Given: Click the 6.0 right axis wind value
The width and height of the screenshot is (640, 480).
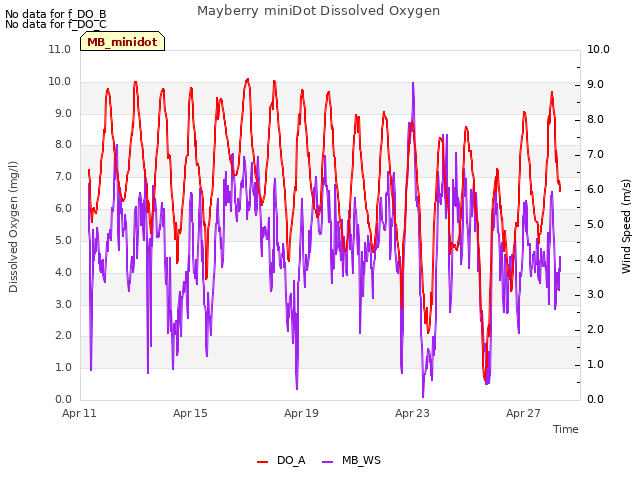Looking at the screenshot, I should point(595,189).
